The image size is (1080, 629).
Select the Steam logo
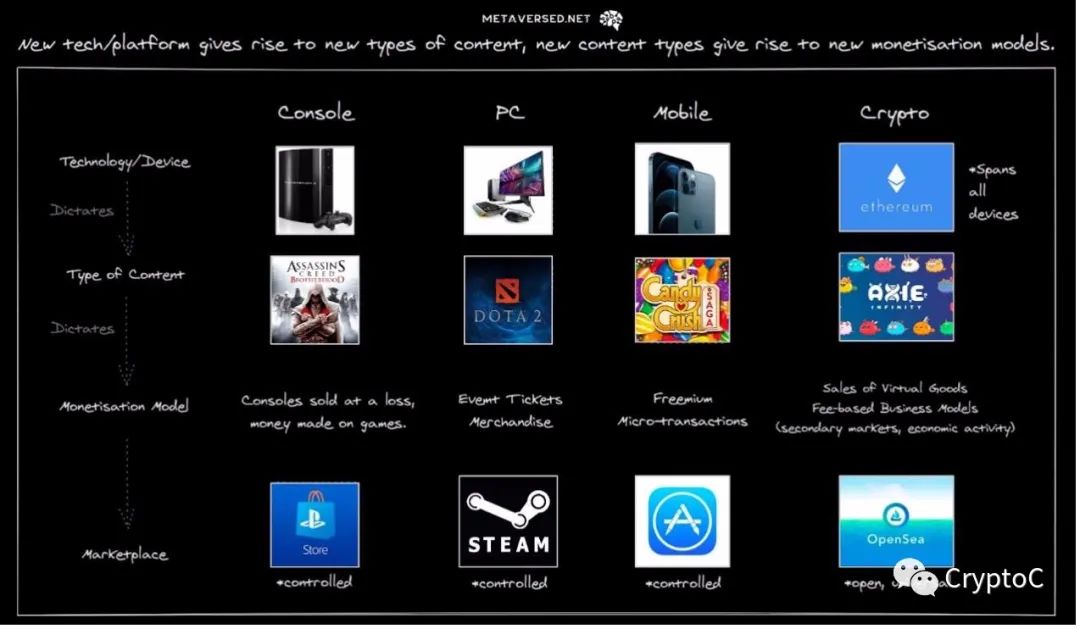pos(508,521)
